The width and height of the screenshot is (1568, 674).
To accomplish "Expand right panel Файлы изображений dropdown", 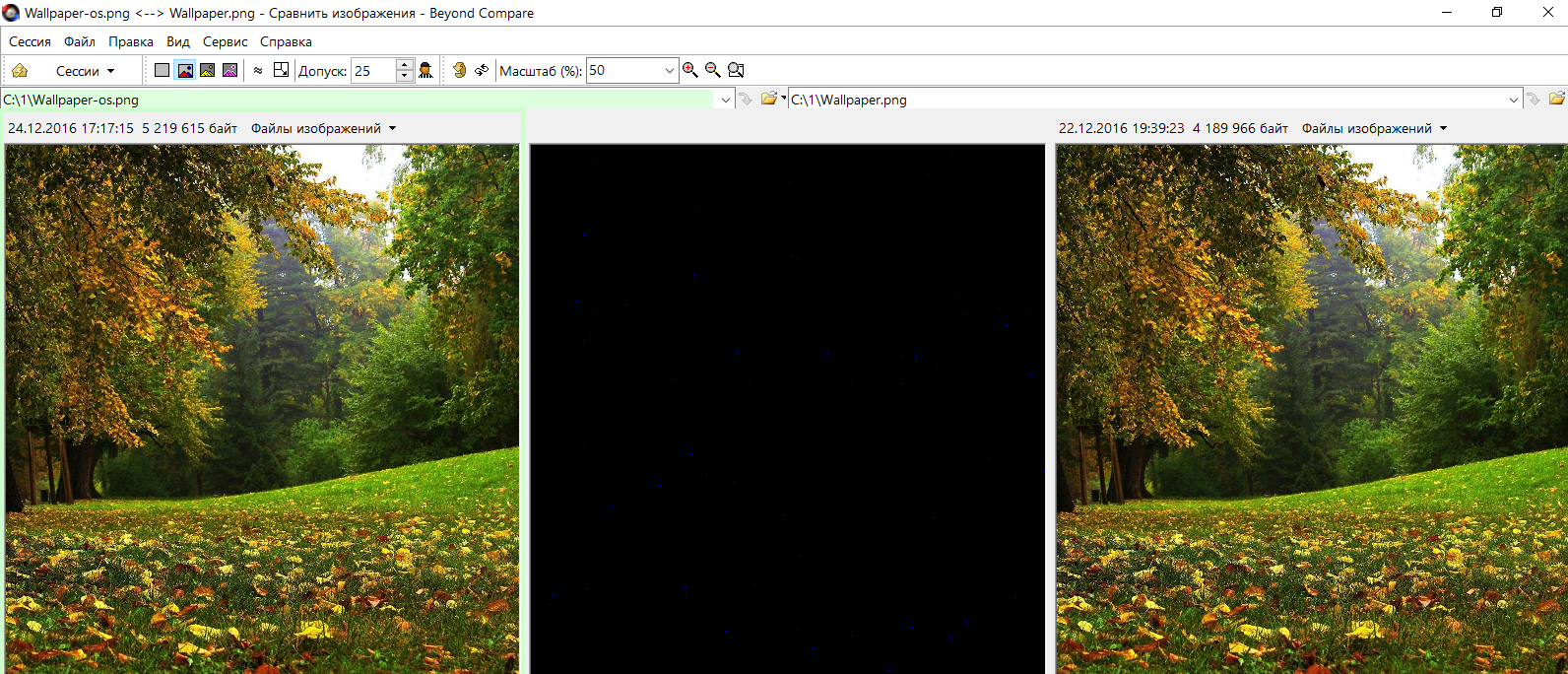I will pos(1374,128).
